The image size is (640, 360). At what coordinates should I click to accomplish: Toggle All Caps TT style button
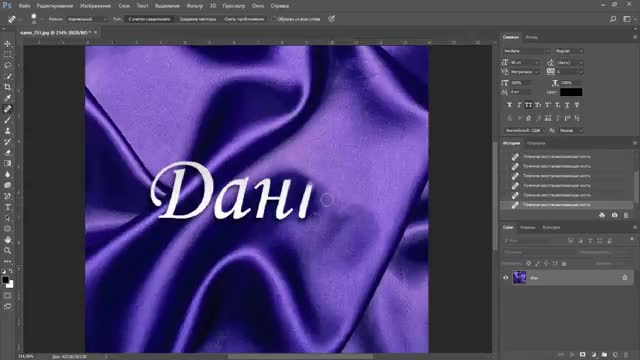(x=529, y=105)
